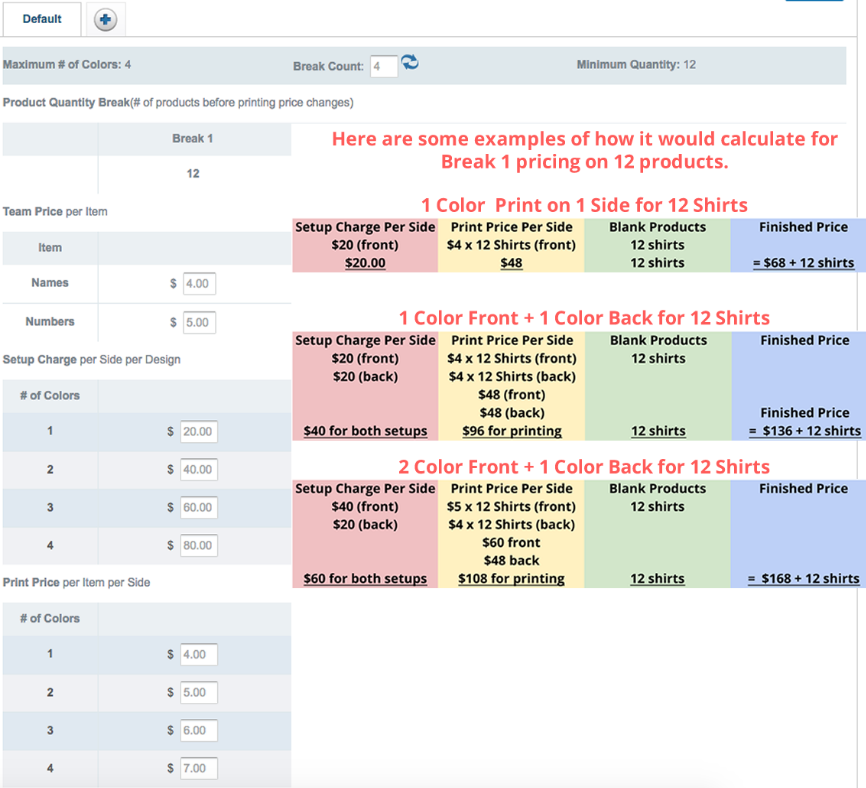Focus the Break Count input field
This screenshot has height=788, width=866.
(383, 66)
